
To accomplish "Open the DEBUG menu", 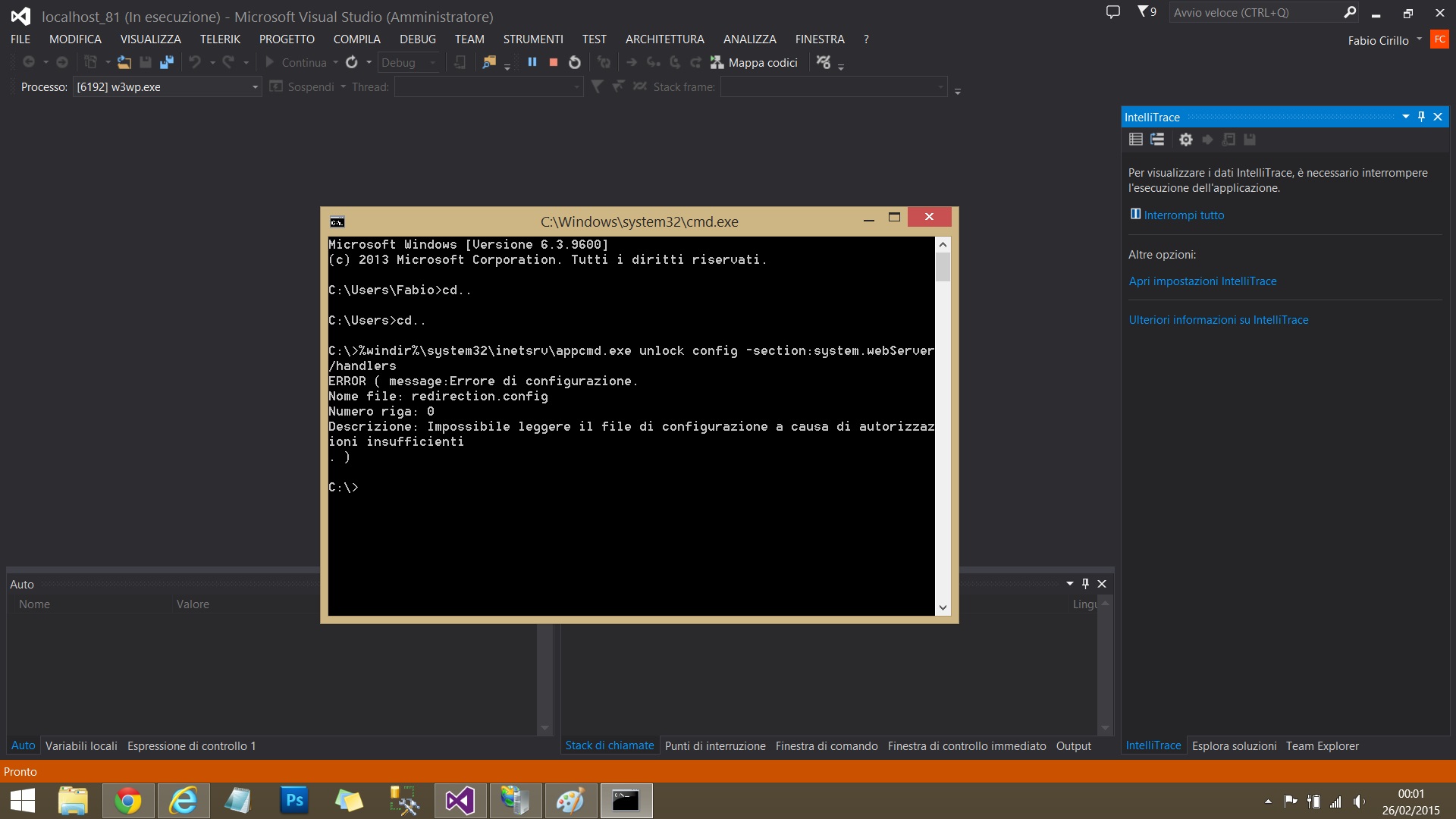I will point(418,39).
